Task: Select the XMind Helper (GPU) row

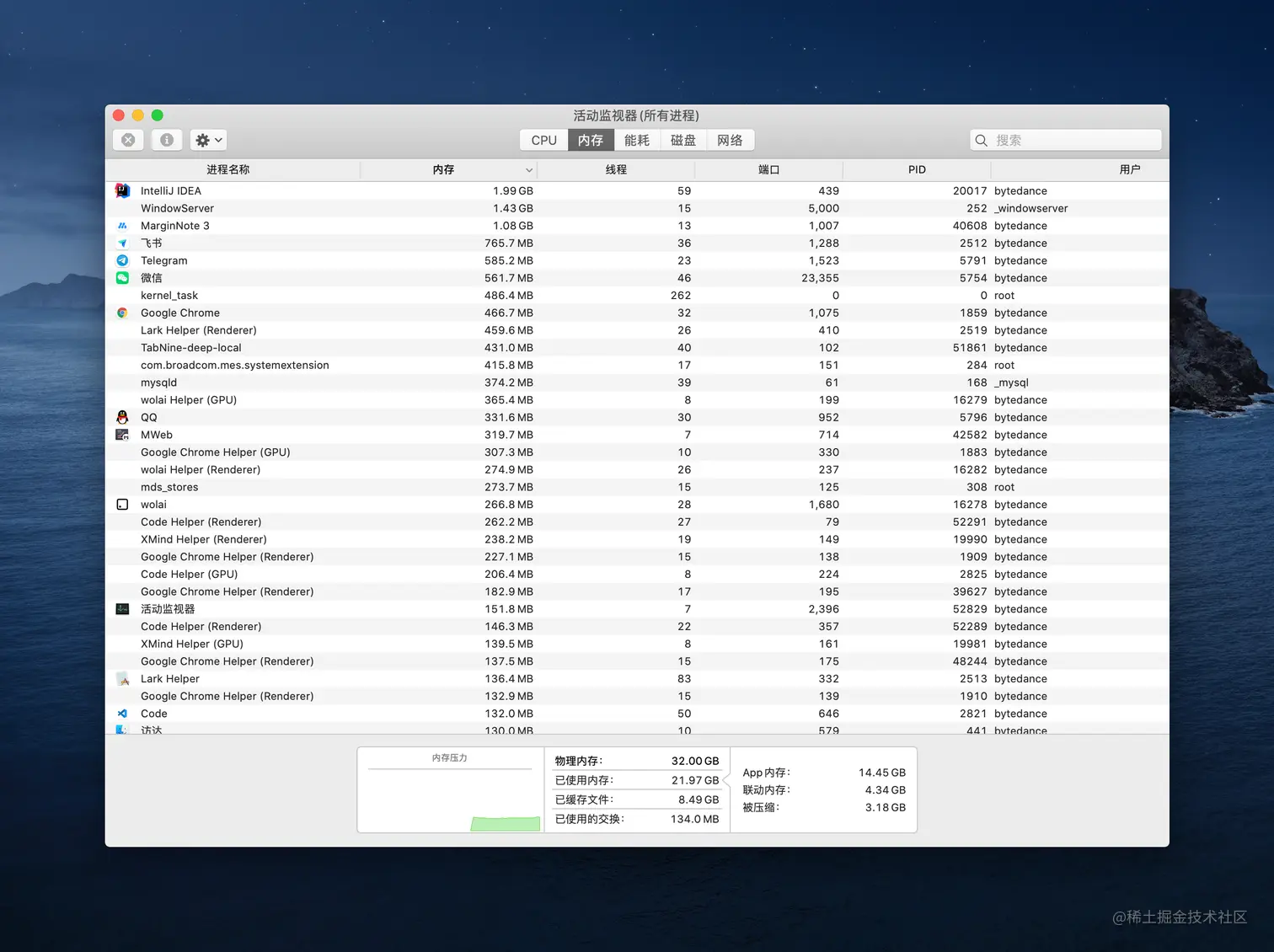Action: 637,644
